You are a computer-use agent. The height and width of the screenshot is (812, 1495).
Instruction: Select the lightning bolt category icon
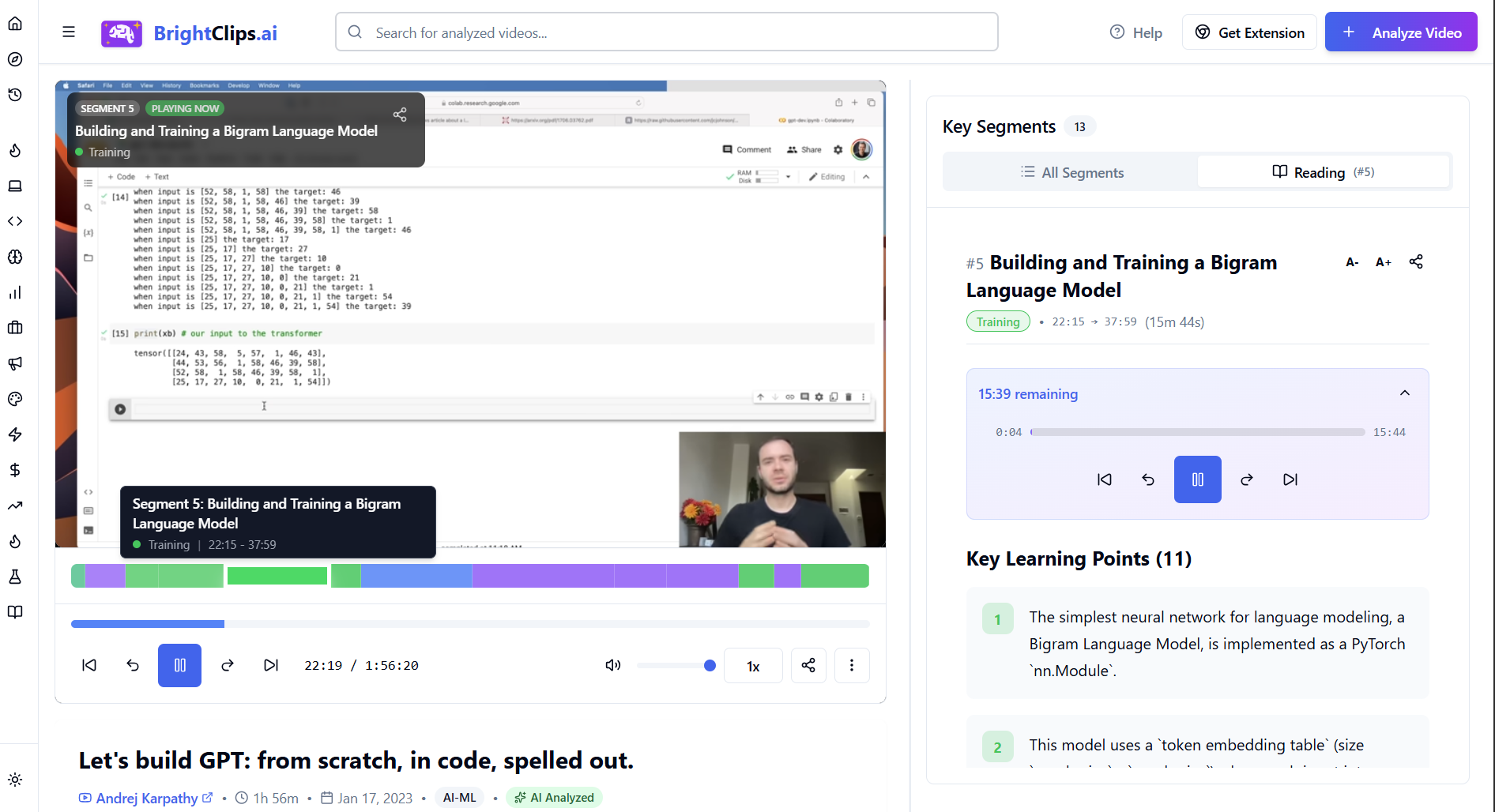(15, 434)
